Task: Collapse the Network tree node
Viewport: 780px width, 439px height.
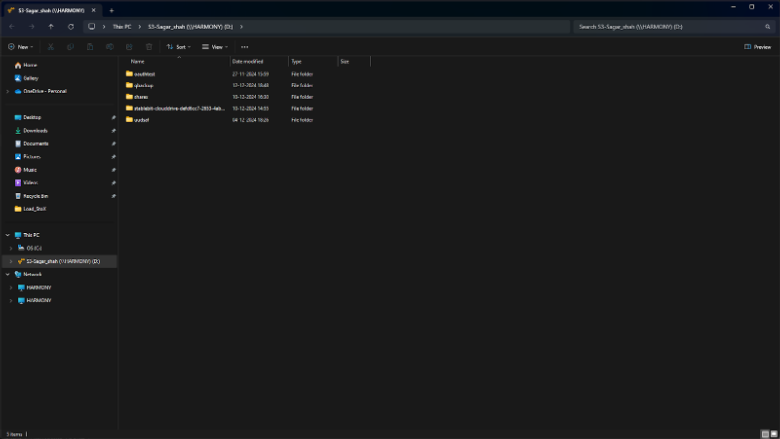Action: point(7,274)
